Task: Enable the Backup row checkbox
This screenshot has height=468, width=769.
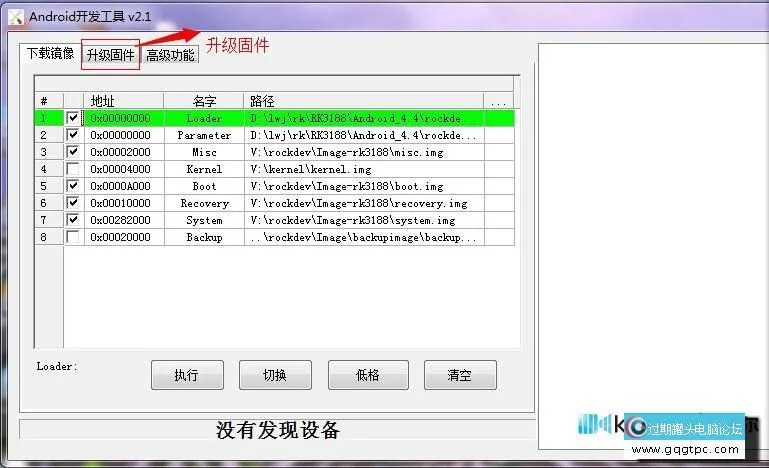Action: 73,237
